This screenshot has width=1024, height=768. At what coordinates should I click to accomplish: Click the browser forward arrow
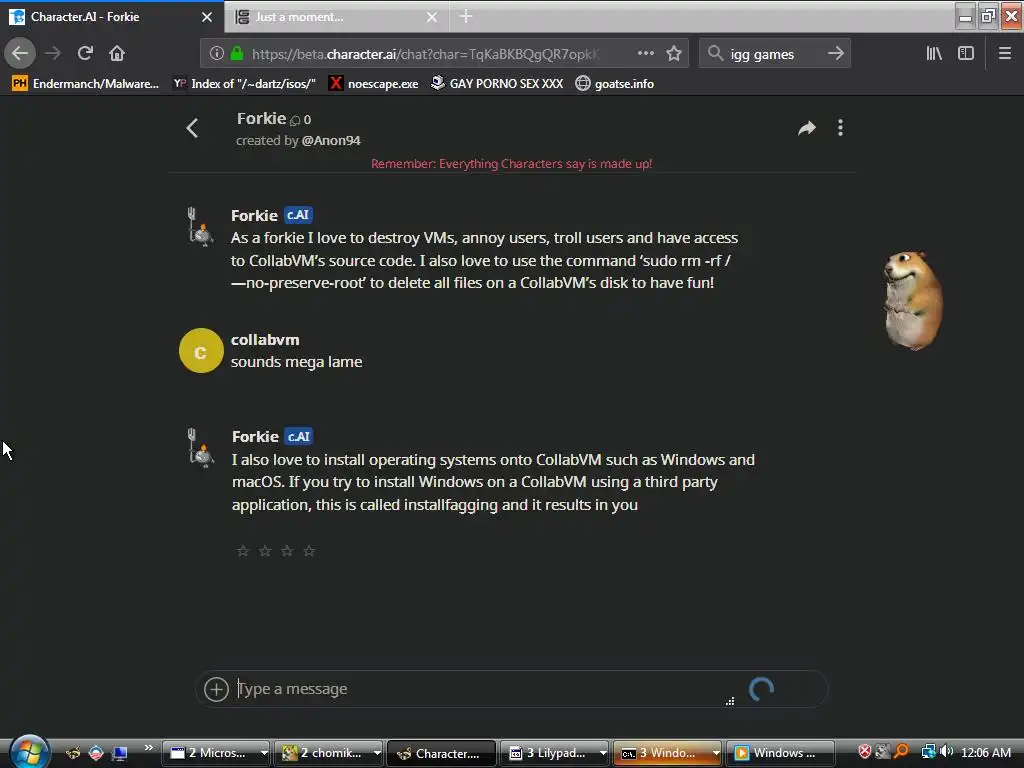coord(53,54)
